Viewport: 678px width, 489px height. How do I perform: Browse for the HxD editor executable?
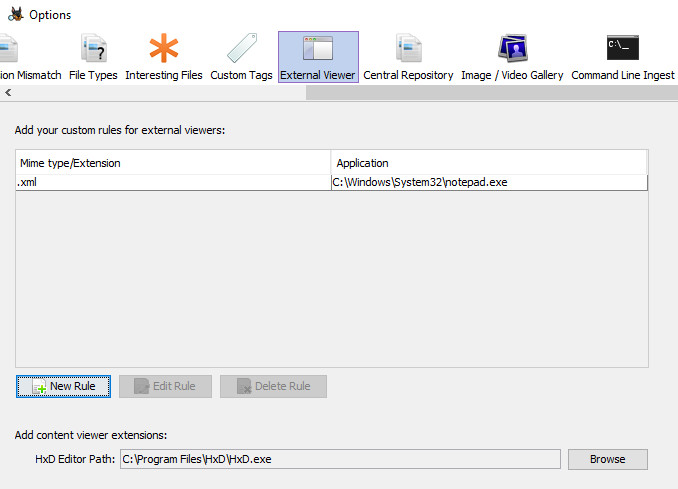coord(607,459)
